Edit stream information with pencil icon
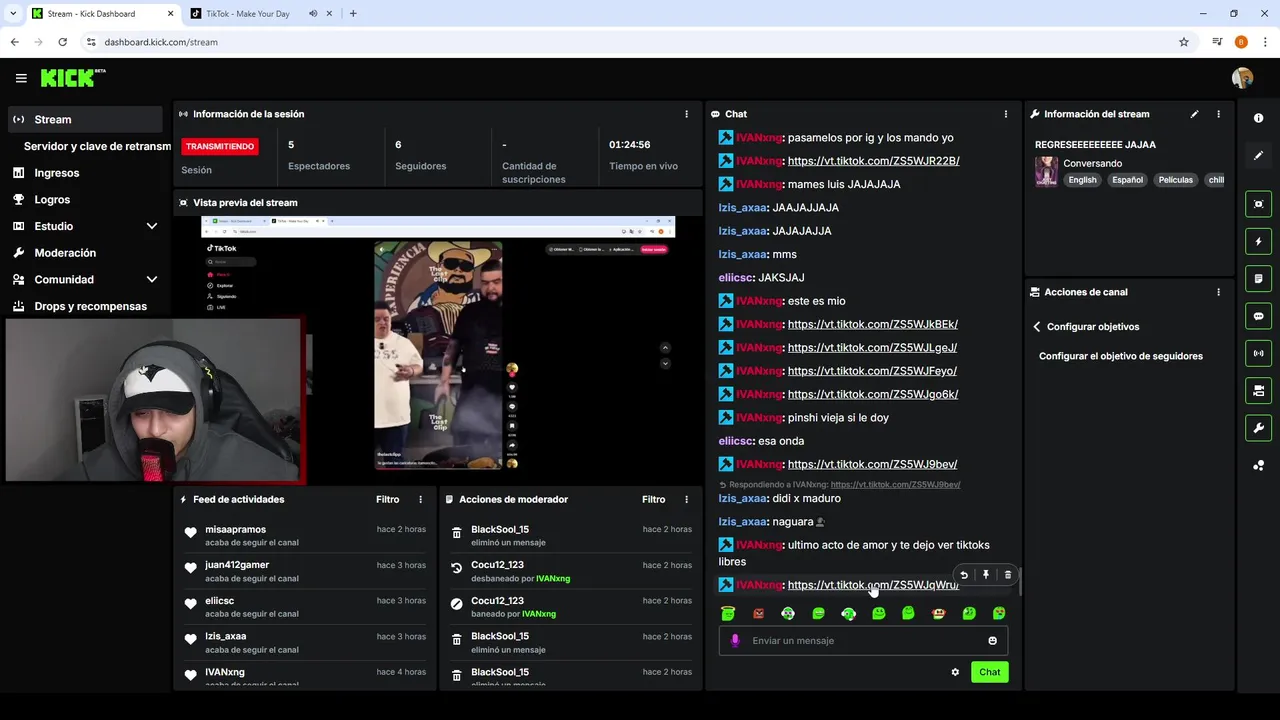1280x720 pixels. (1194, 114)
